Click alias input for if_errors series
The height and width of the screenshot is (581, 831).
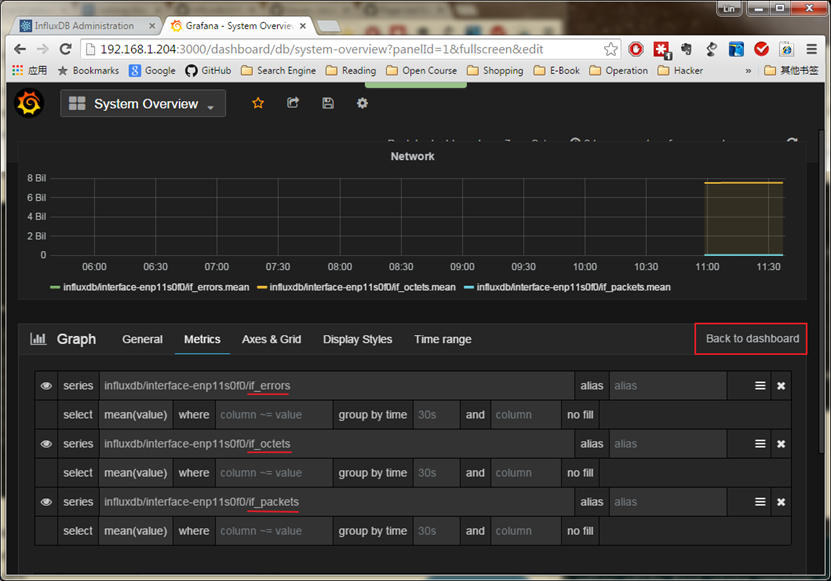[668, 386]
